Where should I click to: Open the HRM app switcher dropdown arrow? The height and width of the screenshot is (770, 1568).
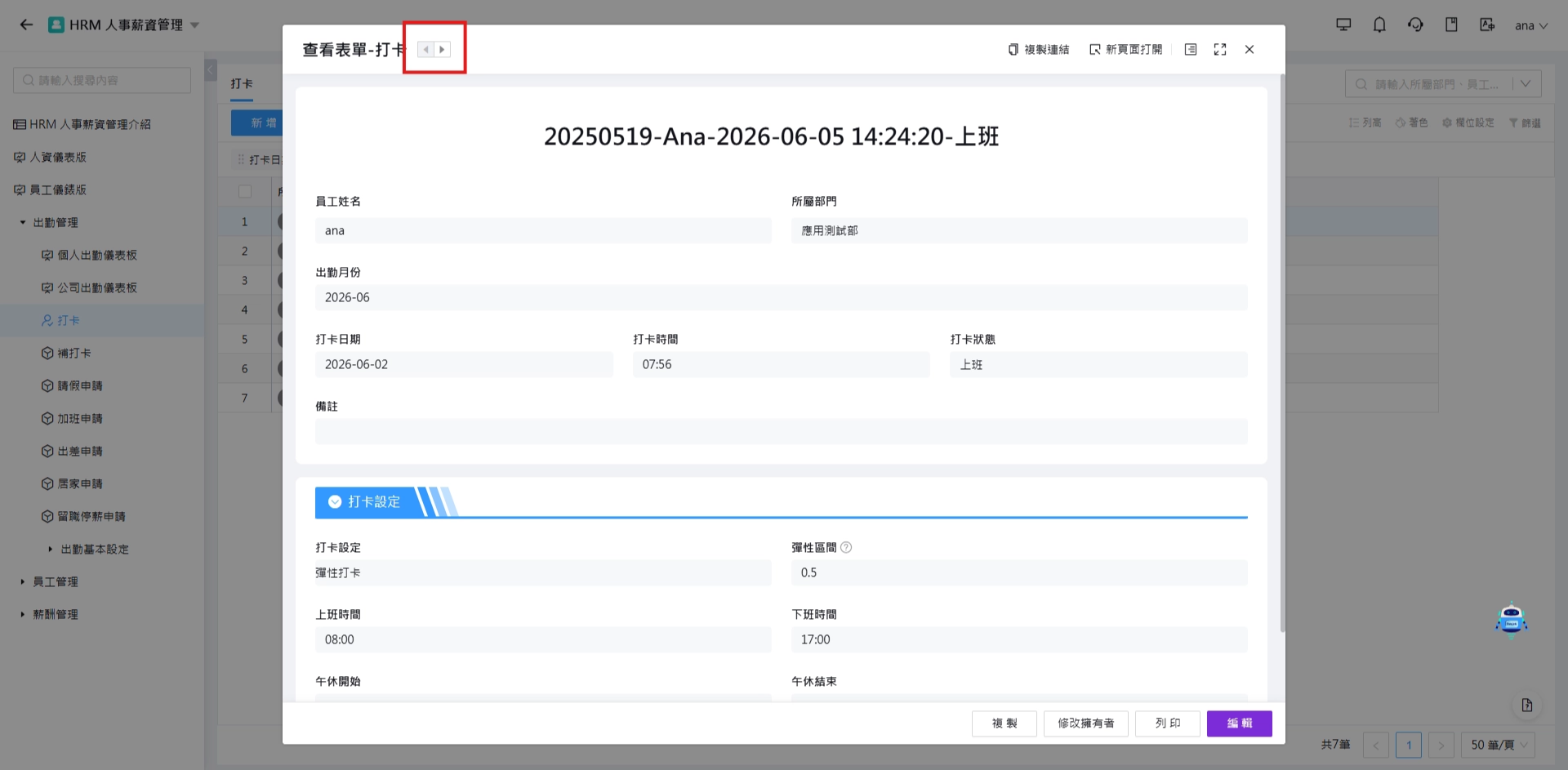(194, 25)
